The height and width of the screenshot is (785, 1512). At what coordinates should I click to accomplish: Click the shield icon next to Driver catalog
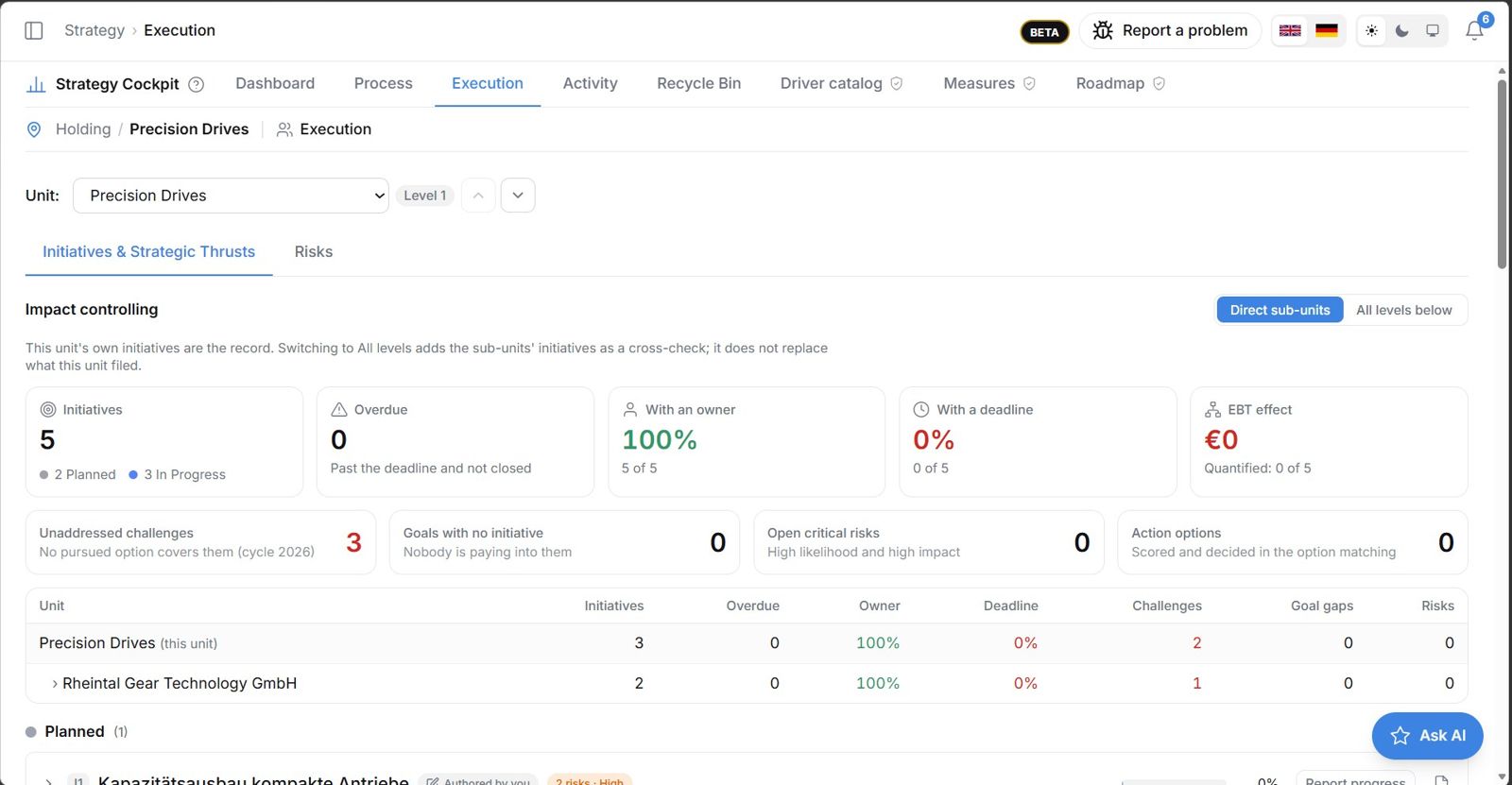click(897, 83)
